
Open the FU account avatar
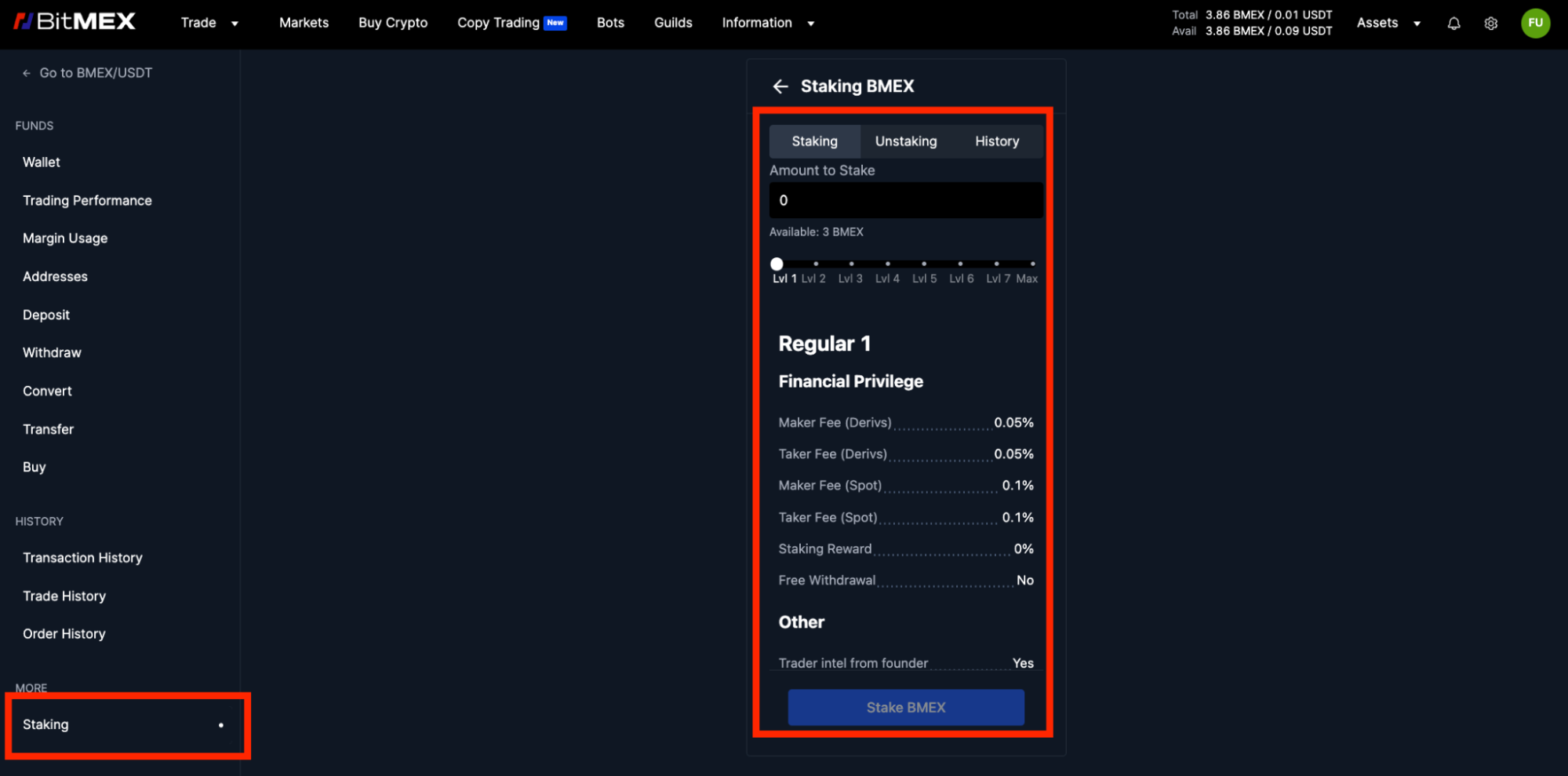[x=1535, y=23]
